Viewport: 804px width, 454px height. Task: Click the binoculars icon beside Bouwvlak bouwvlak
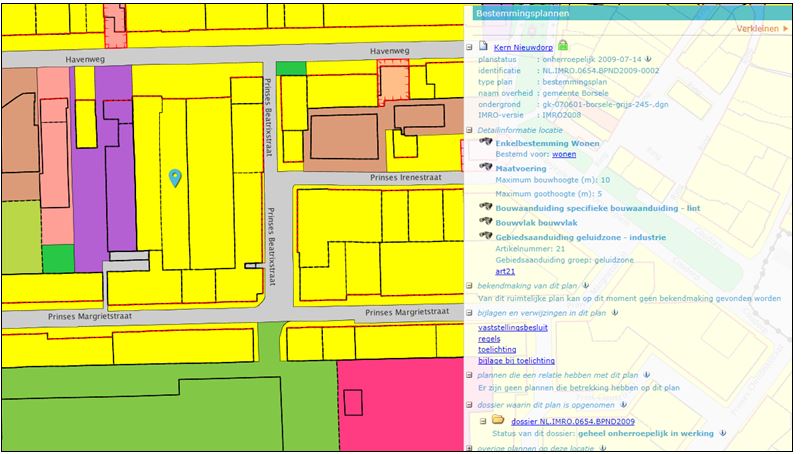click(486, 221)
